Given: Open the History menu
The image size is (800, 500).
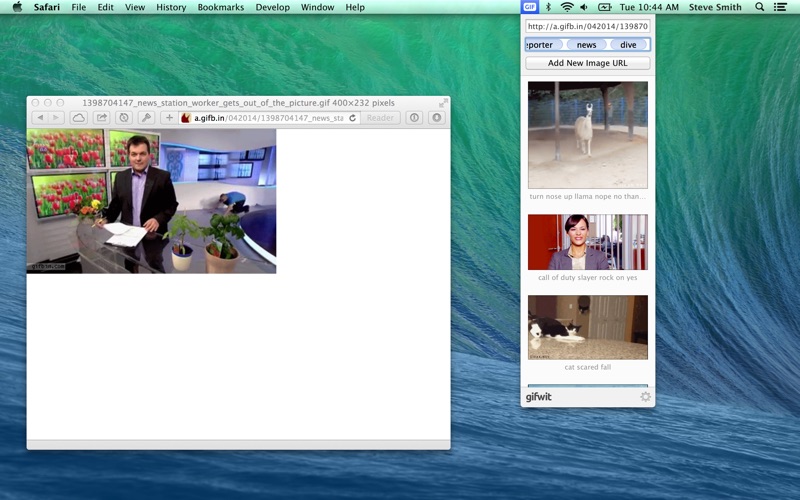Looking at the screenshot, I should click(171, 7).
